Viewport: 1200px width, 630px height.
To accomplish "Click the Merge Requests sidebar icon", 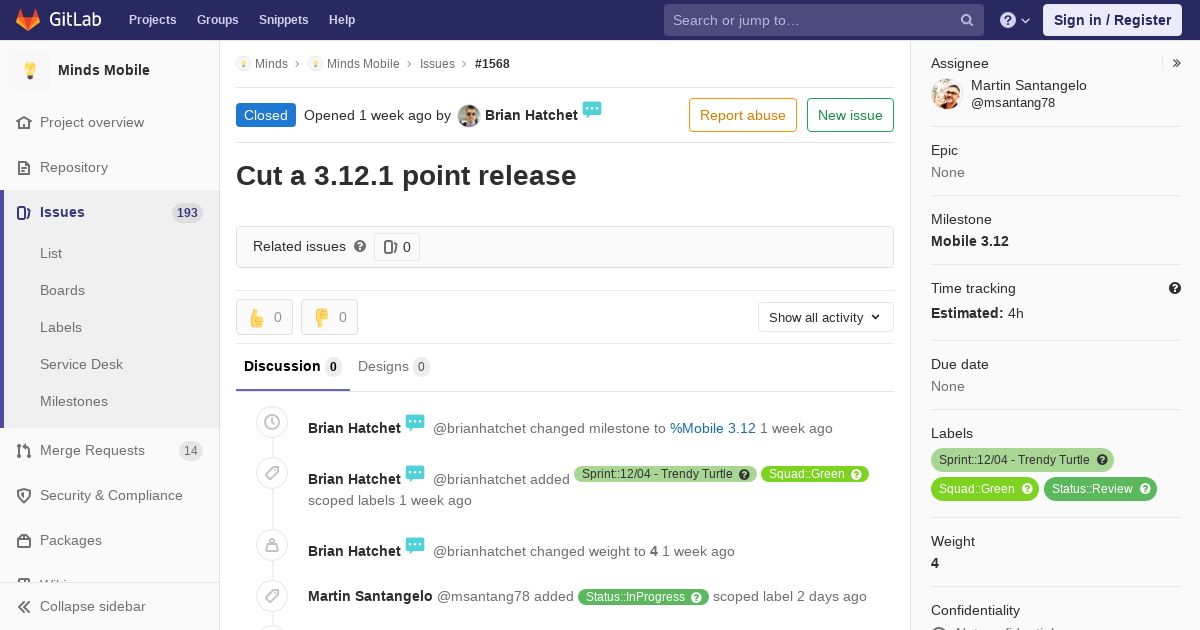I will pos(24,451).
